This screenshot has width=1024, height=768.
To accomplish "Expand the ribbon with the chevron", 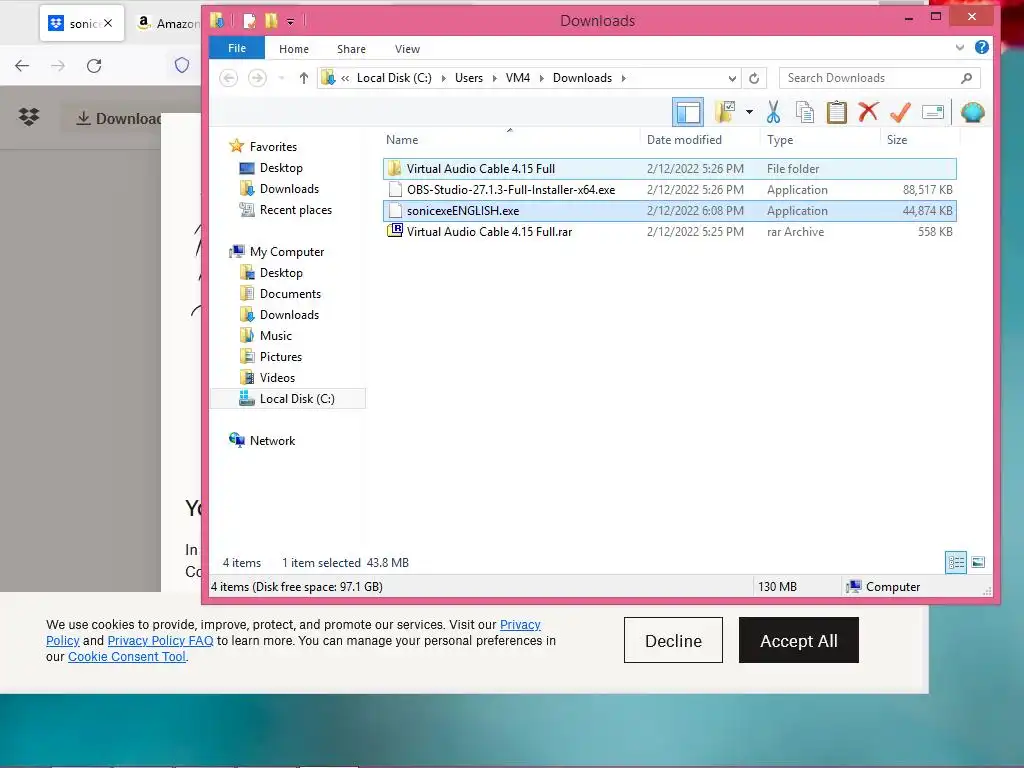I will coord(959,47).
